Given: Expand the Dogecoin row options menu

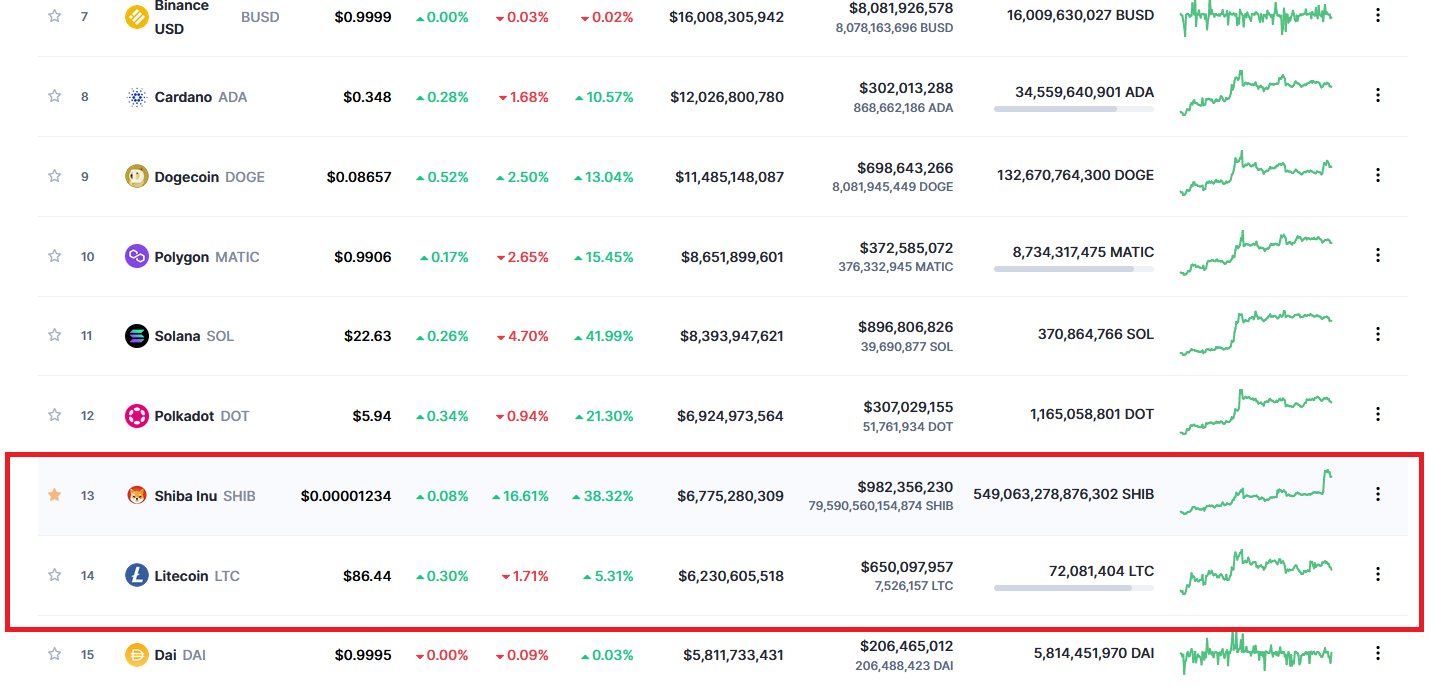Looking at the screenshot, I should pos(1378,175).
